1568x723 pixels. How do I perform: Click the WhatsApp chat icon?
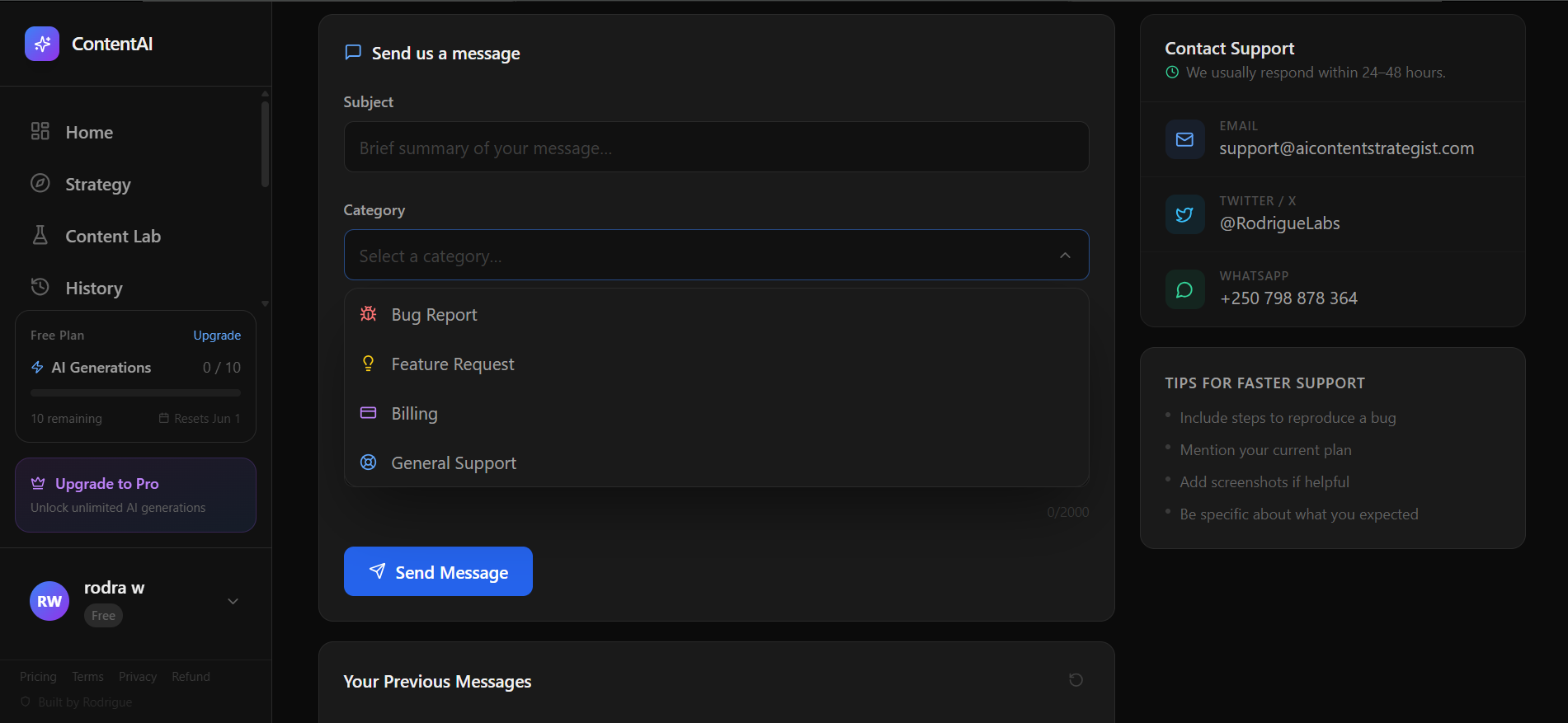coord(1184,289)
